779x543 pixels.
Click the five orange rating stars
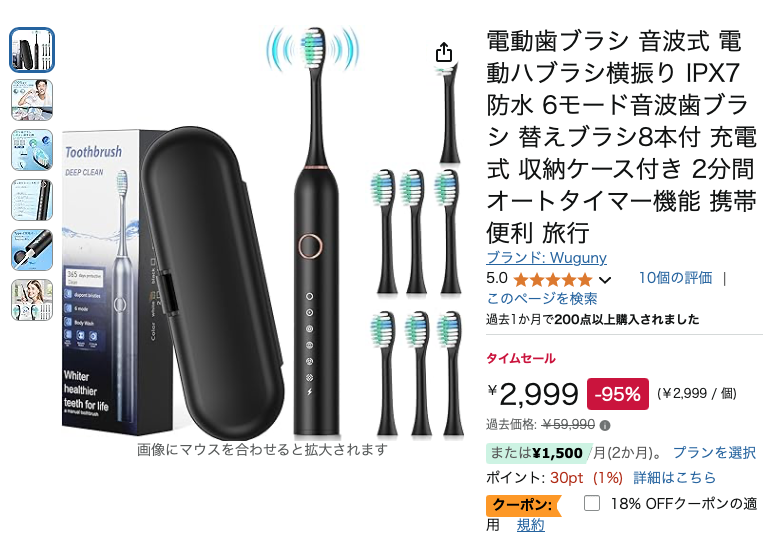553,280
